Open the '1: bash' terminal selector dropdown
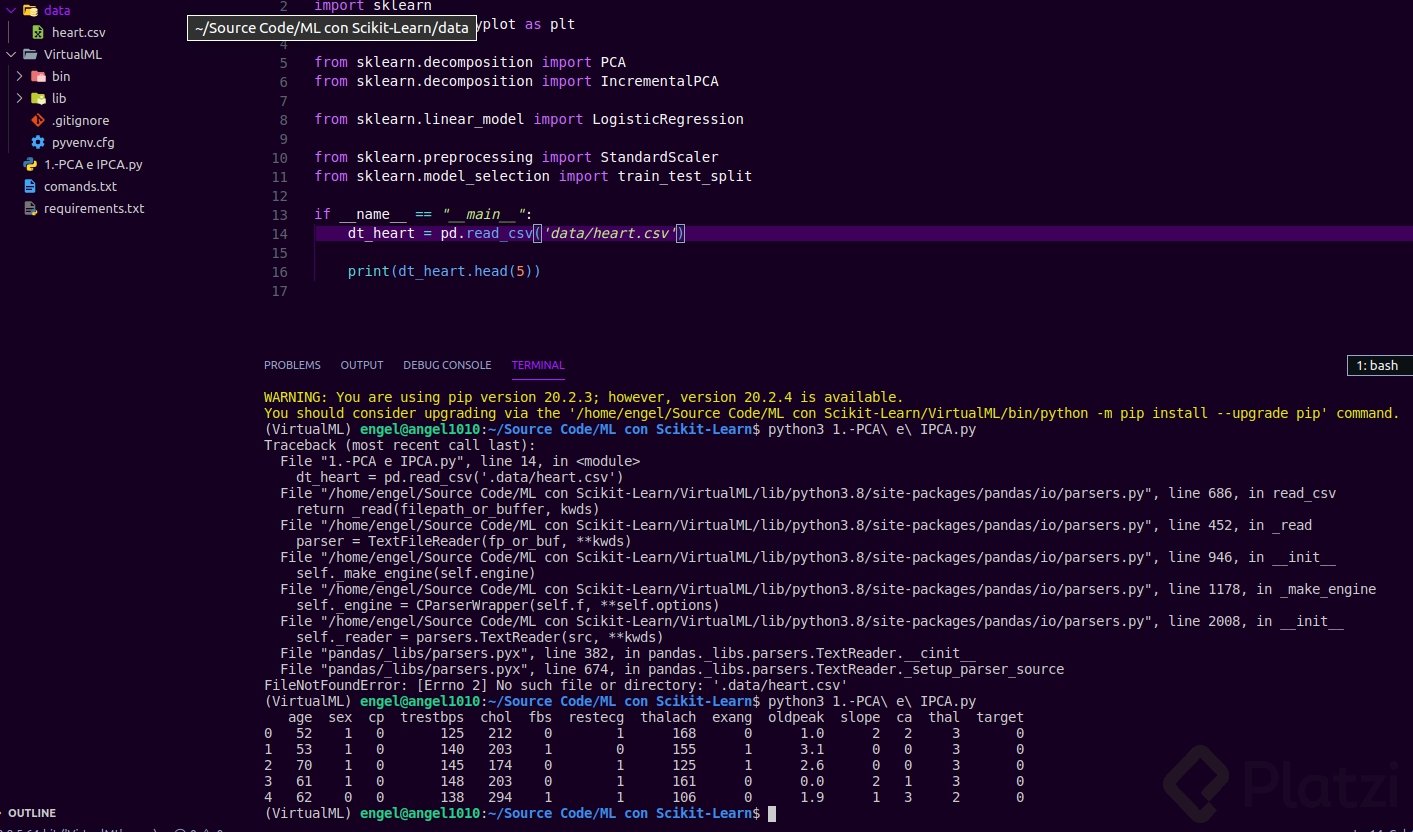 pyautogui.click(x=1380, y=366)
